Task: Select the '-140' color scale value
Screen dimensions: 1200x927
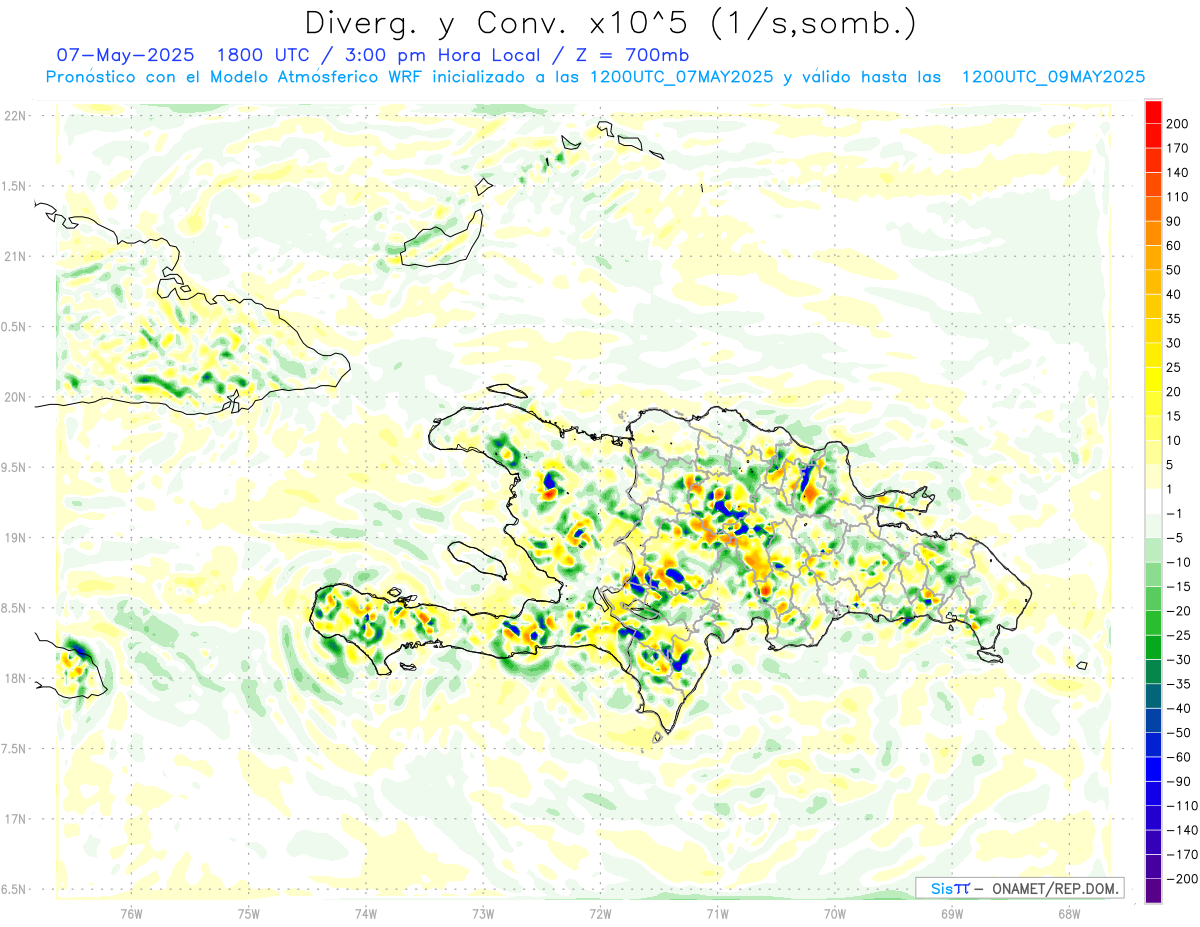Action: (x=1181, y=831)
